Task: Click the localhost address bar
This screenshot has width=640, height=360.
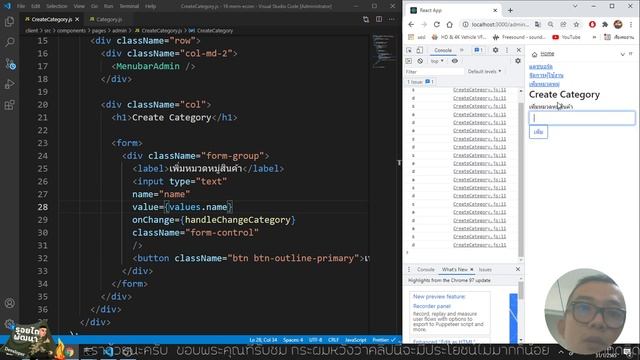Action: point(500,24)
